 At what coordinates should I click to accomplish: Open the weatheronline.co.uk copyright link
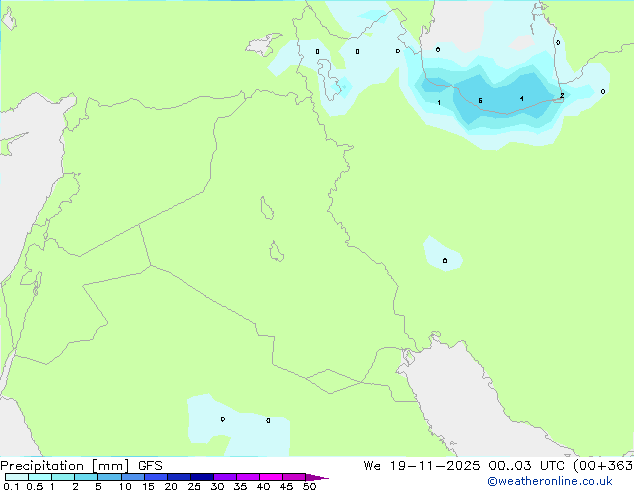[x=549, y=481]
